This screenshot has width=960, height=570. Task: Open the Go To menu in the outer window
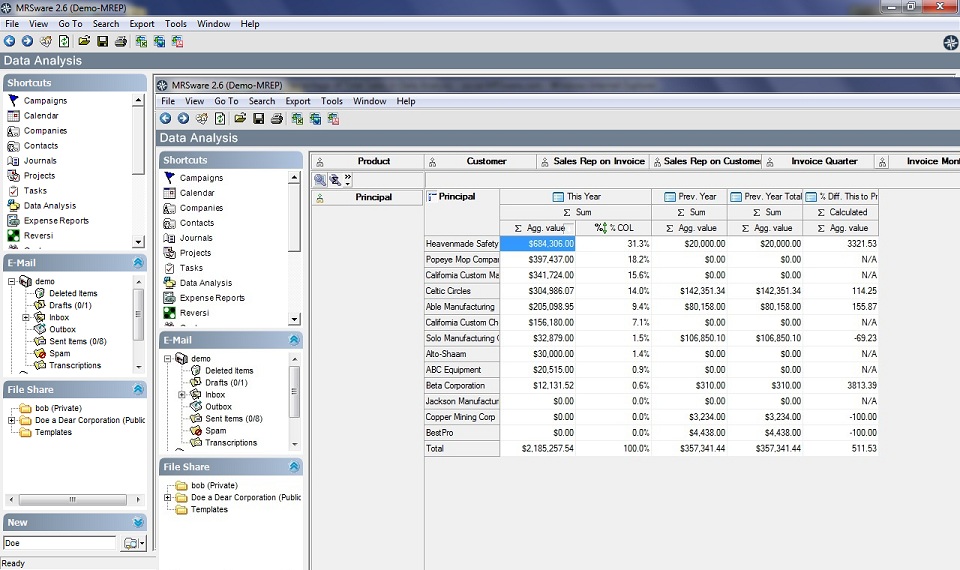pyautogui.click(x=70, y=24)
